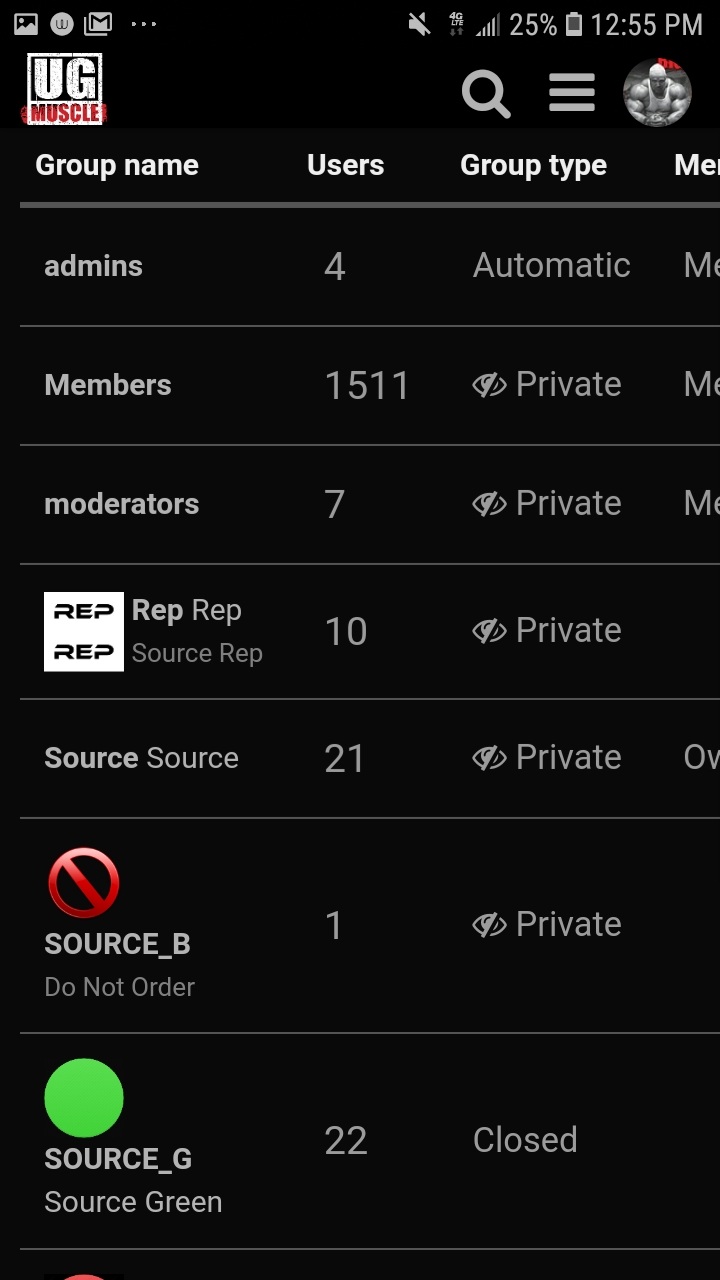This screenshot has width=720, height=1280.
Task: Tap the hidden-eye icon in SOURCE_B row
Action: click(489, 925)
